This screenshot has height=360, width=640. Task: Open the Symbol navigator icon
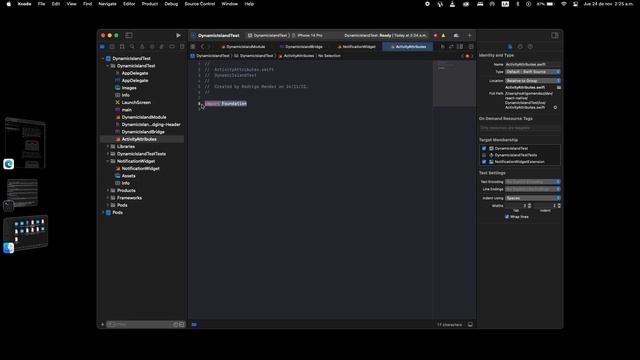(x=122, y=47)
